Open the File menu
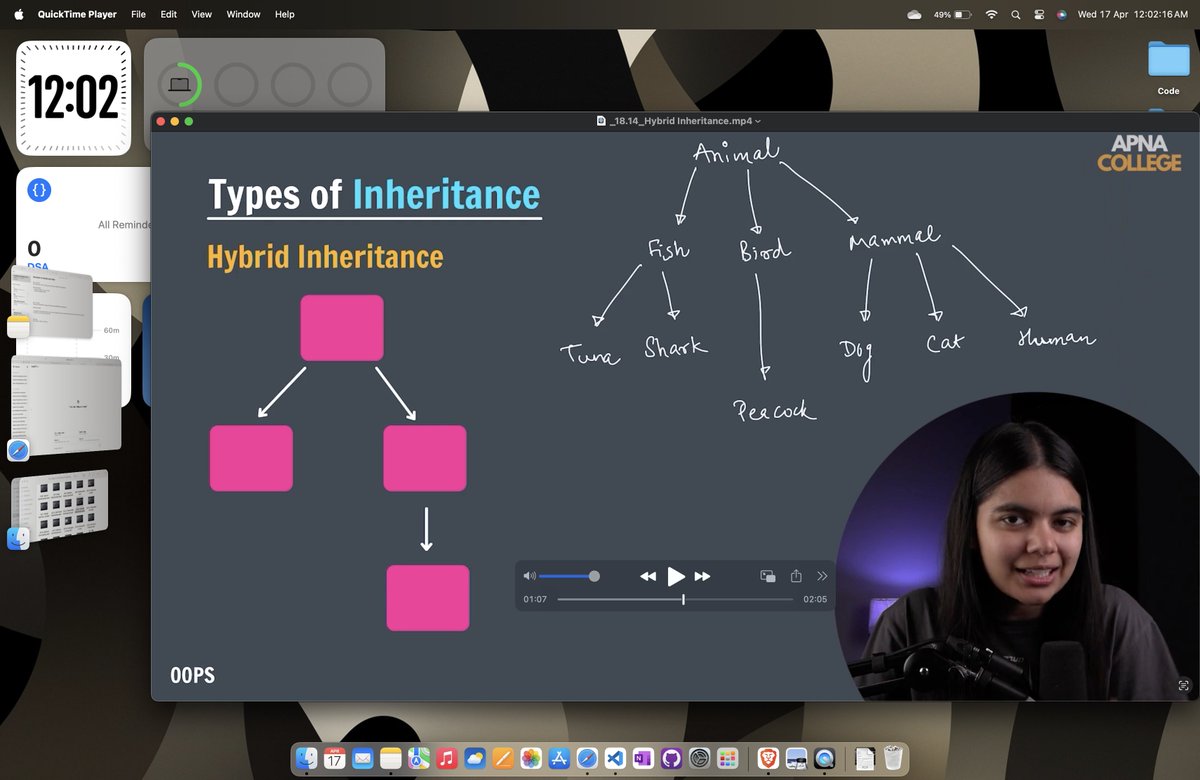The width and height of the screenshot is (1200, 780). [x=138, y=14]
